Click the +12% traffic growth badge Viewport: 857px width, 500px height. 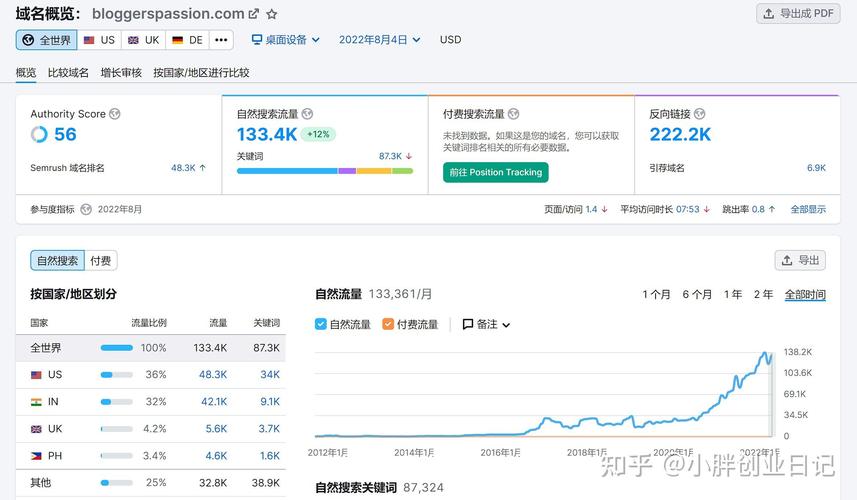(x=318, y=134)
